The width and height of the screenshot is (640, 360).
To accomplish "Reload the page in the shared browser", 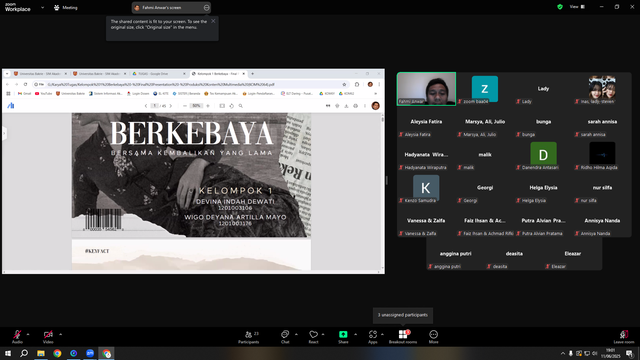I will (25, 84).
